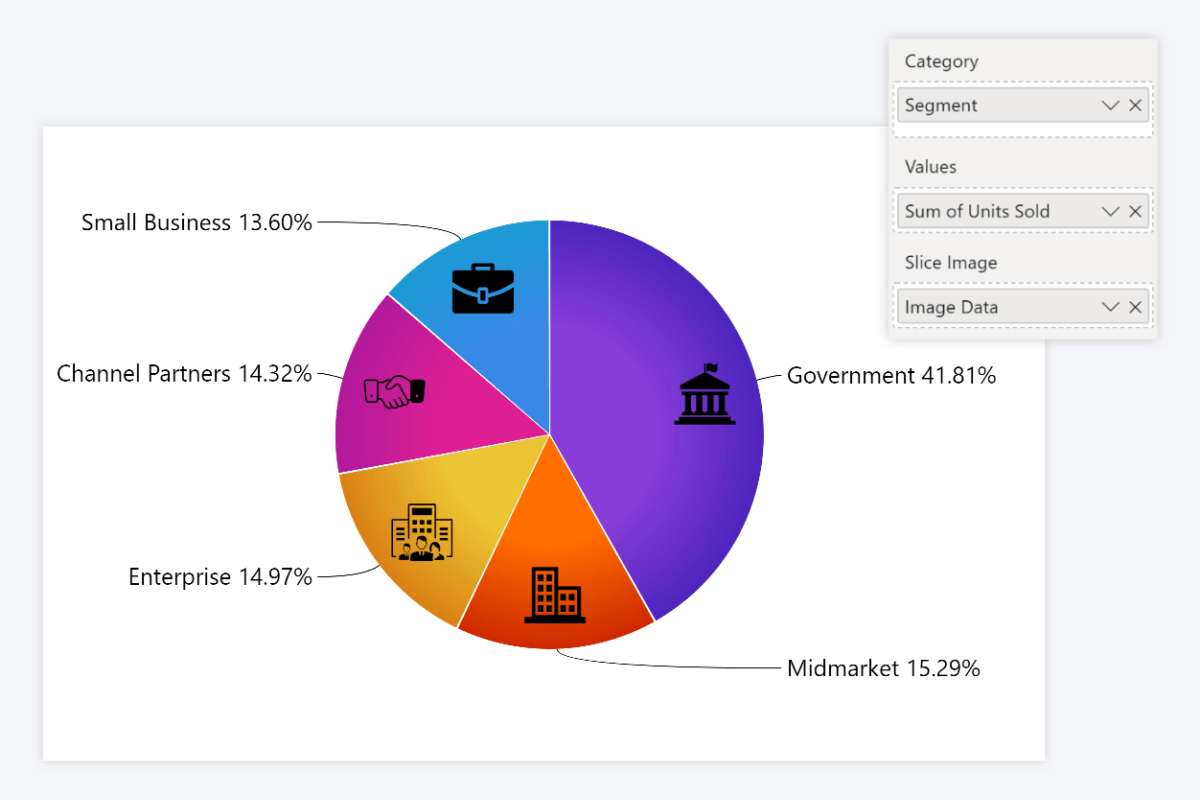Select the Category field well header
Image resolution: width=1200 pixels, height=800 pixels.
pyautogui.click(x=941, y=61)
